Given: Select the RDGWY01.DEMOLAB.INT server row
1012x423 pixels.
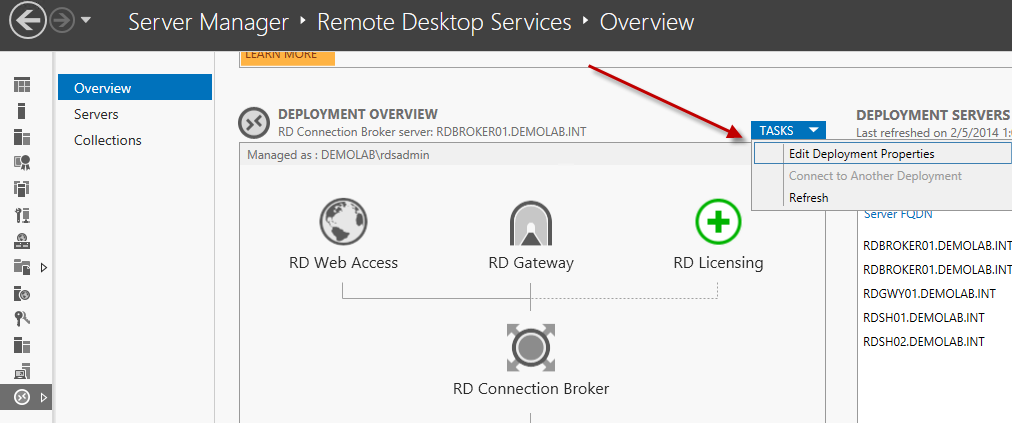Looking at the screenshot, I should [x=929, y=293].
